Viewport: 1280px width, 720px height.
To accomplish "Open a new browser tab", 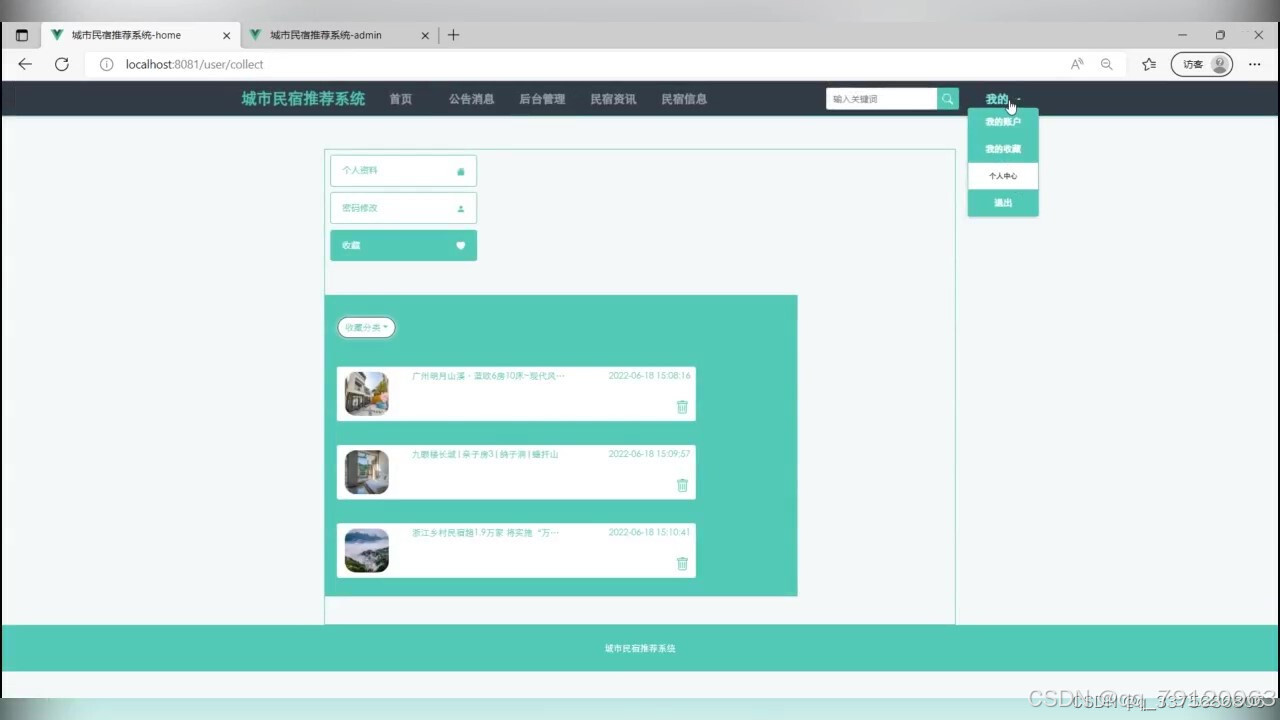I will click(x=453, y=35).
